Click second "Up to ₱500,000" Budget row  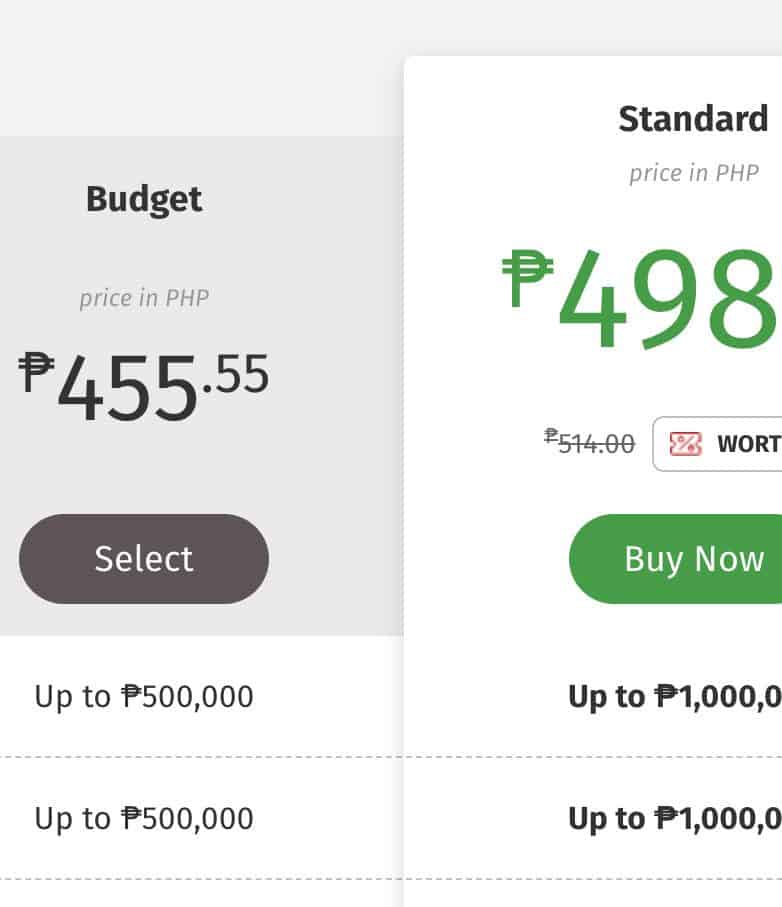(144, 818)
